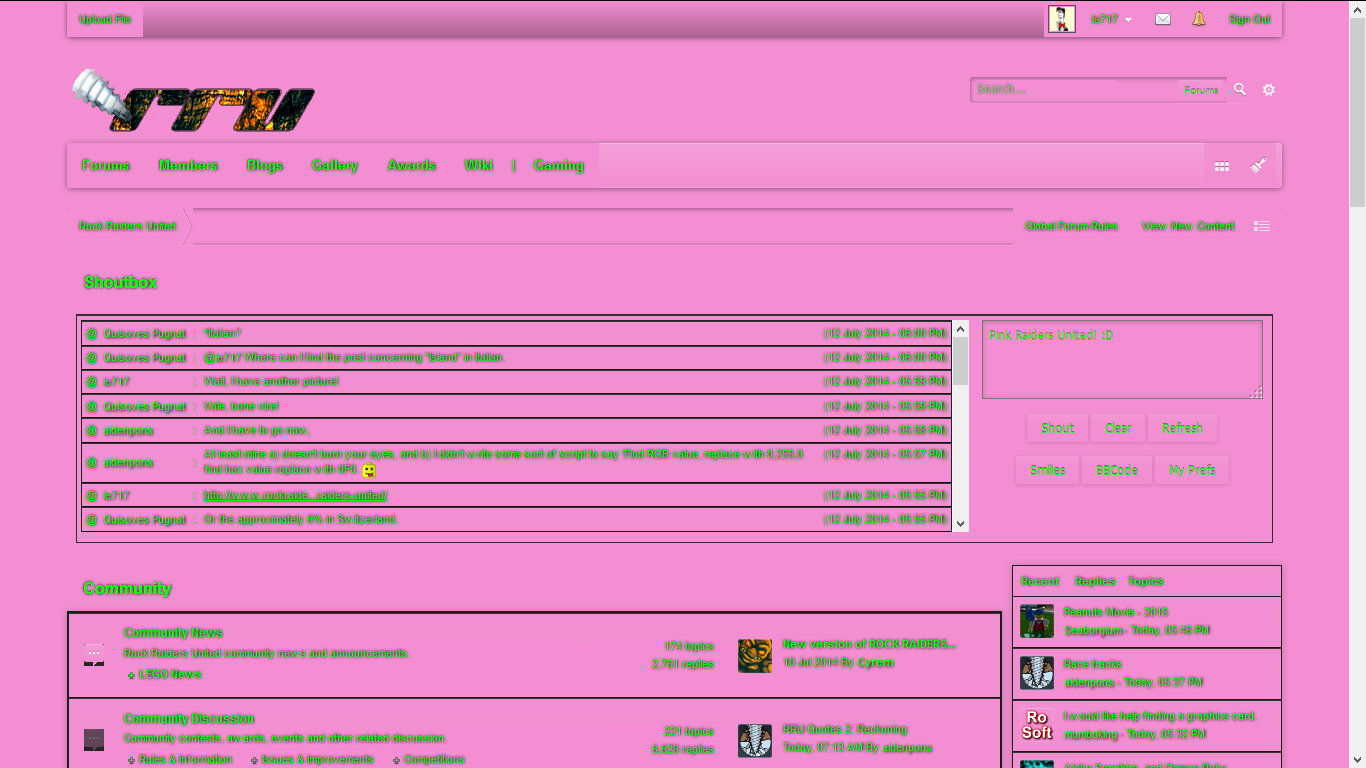Open the Forums search scope dropdown
Screen dimensions: 1366x768
coord(1201,90)
